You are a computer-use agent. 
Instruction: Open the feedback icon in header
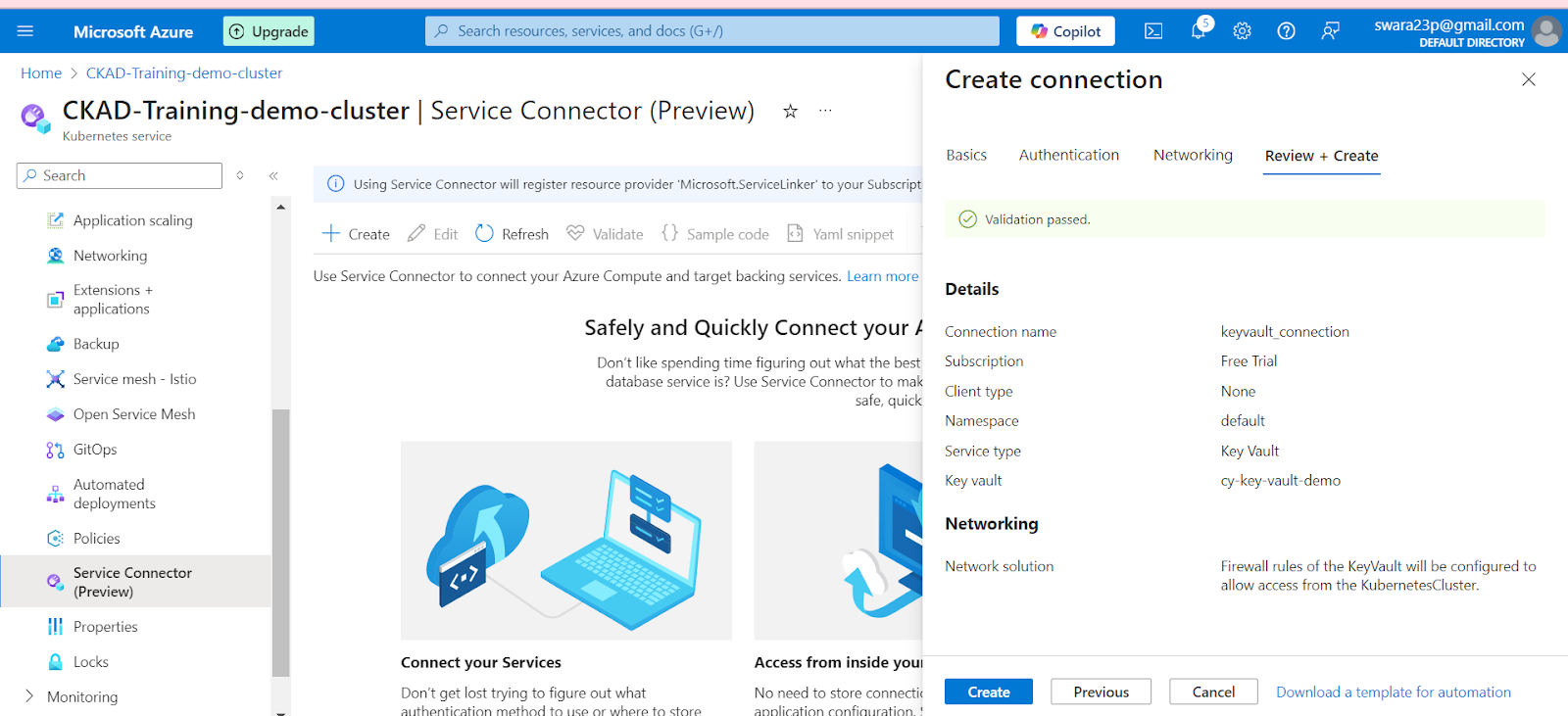pyautogui.click(x=1330, y=31)
